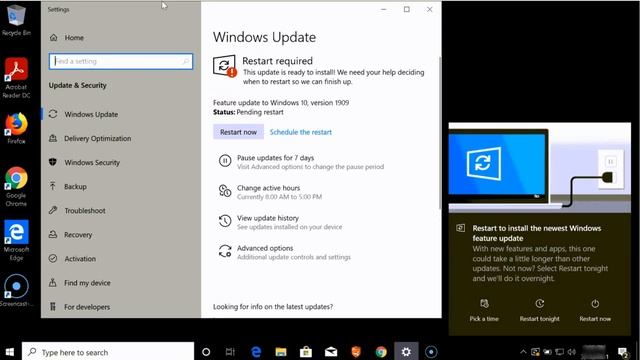Image resolution: width=640 pixels, height=360 pixels.
Task: Click Pick a time in notification
Action: (x=484, y=311)
